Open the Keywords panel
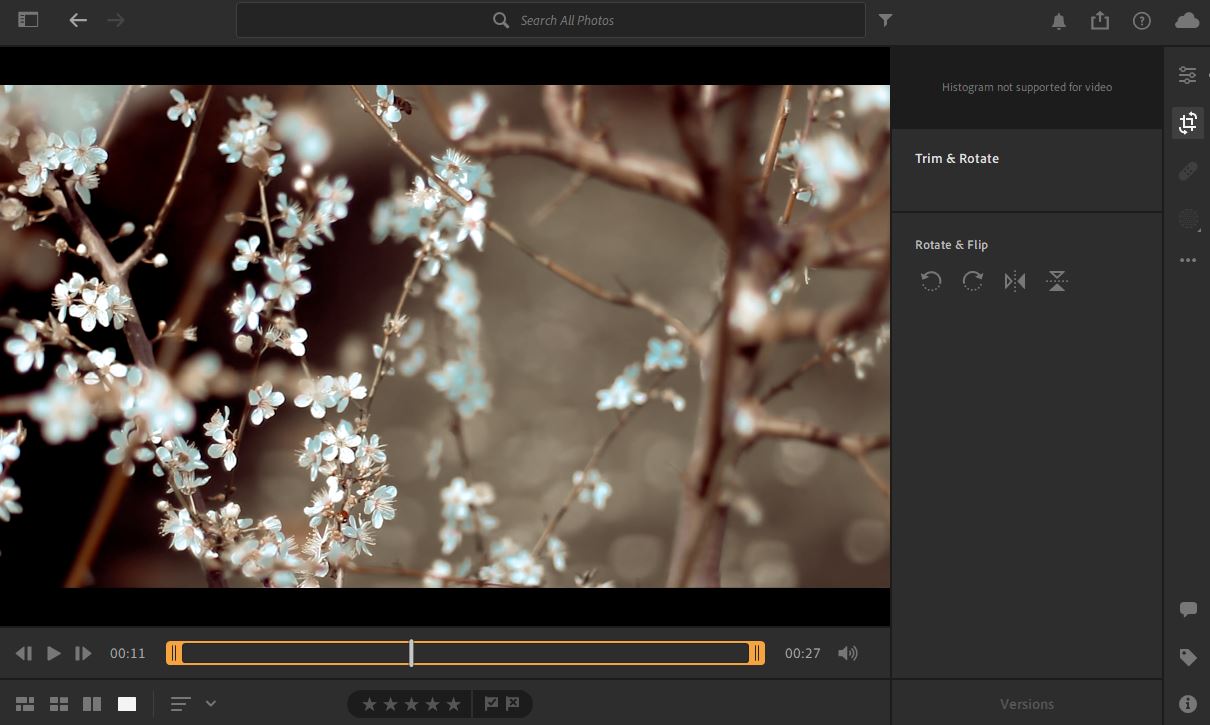 click(1187, 657)
